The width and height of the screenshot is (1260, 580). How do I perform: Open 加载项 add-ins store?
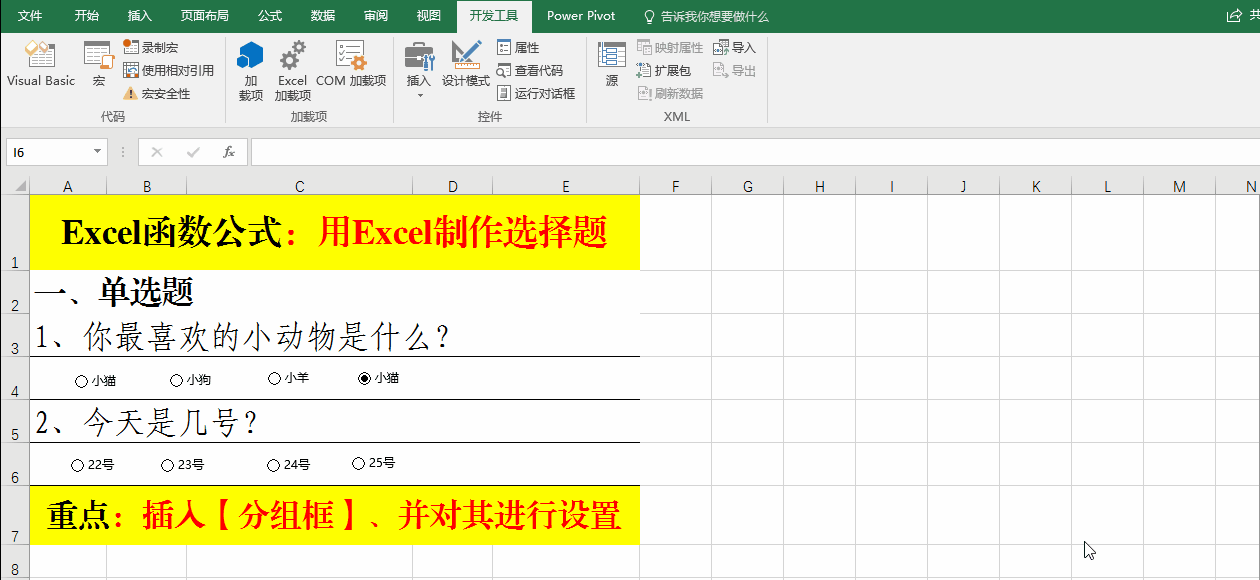(251, 70)
